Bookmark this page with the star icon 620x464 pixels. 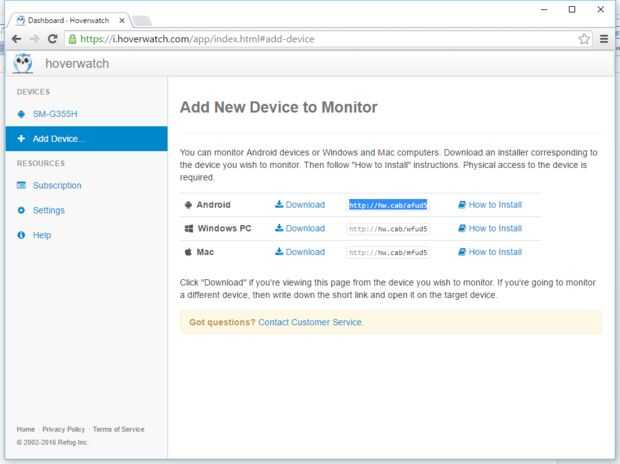(583, 39)
